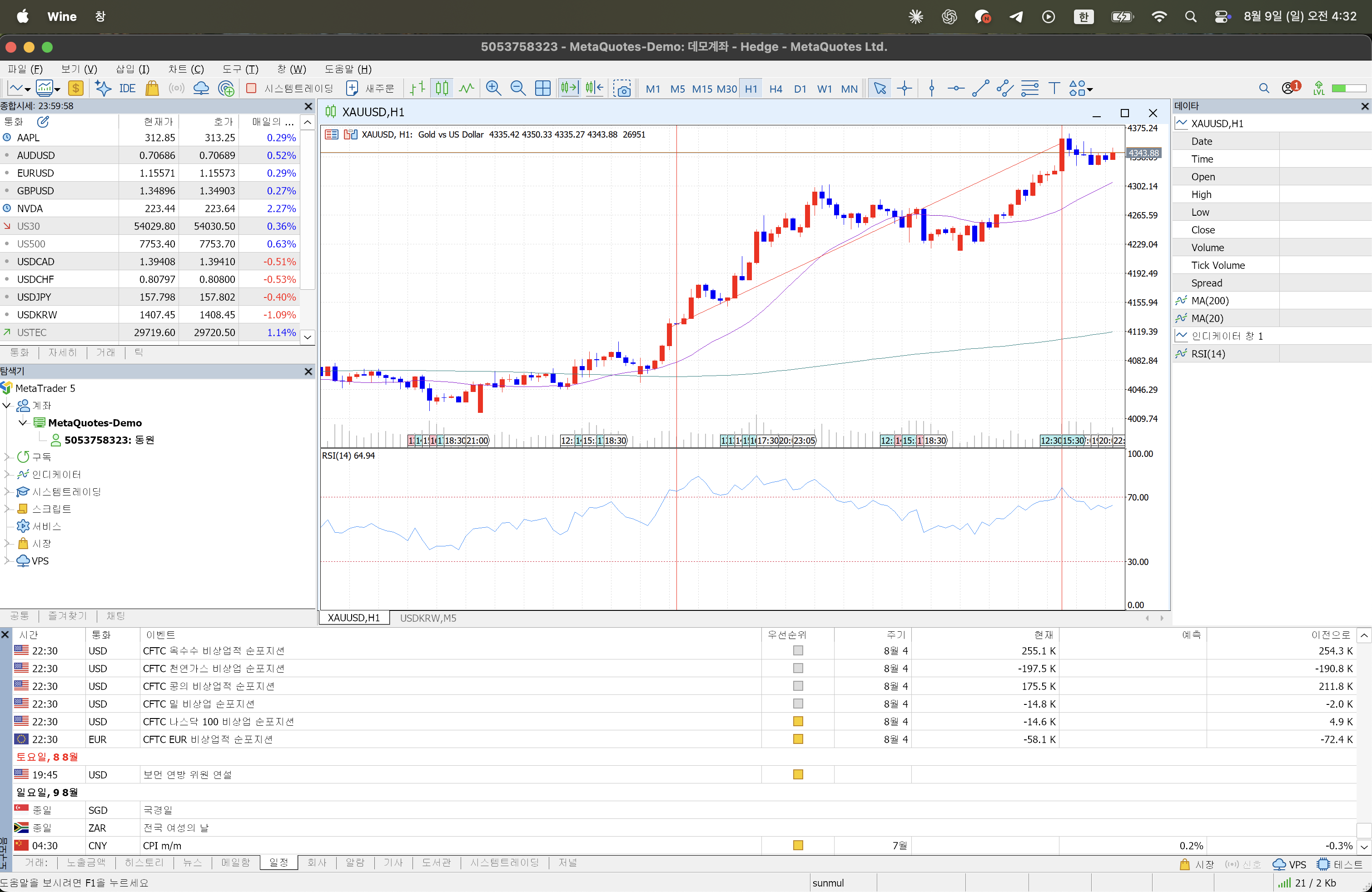Click the VPS cloud icon in status bar
This screenshot has width=1372, height=892.
pyautogui.click(x=1278, y=864)
